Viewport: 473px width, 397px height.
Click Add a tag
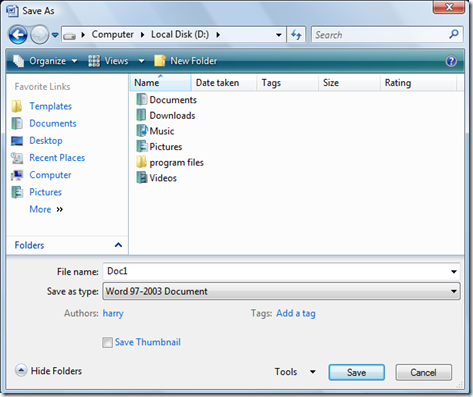point(296,313)
